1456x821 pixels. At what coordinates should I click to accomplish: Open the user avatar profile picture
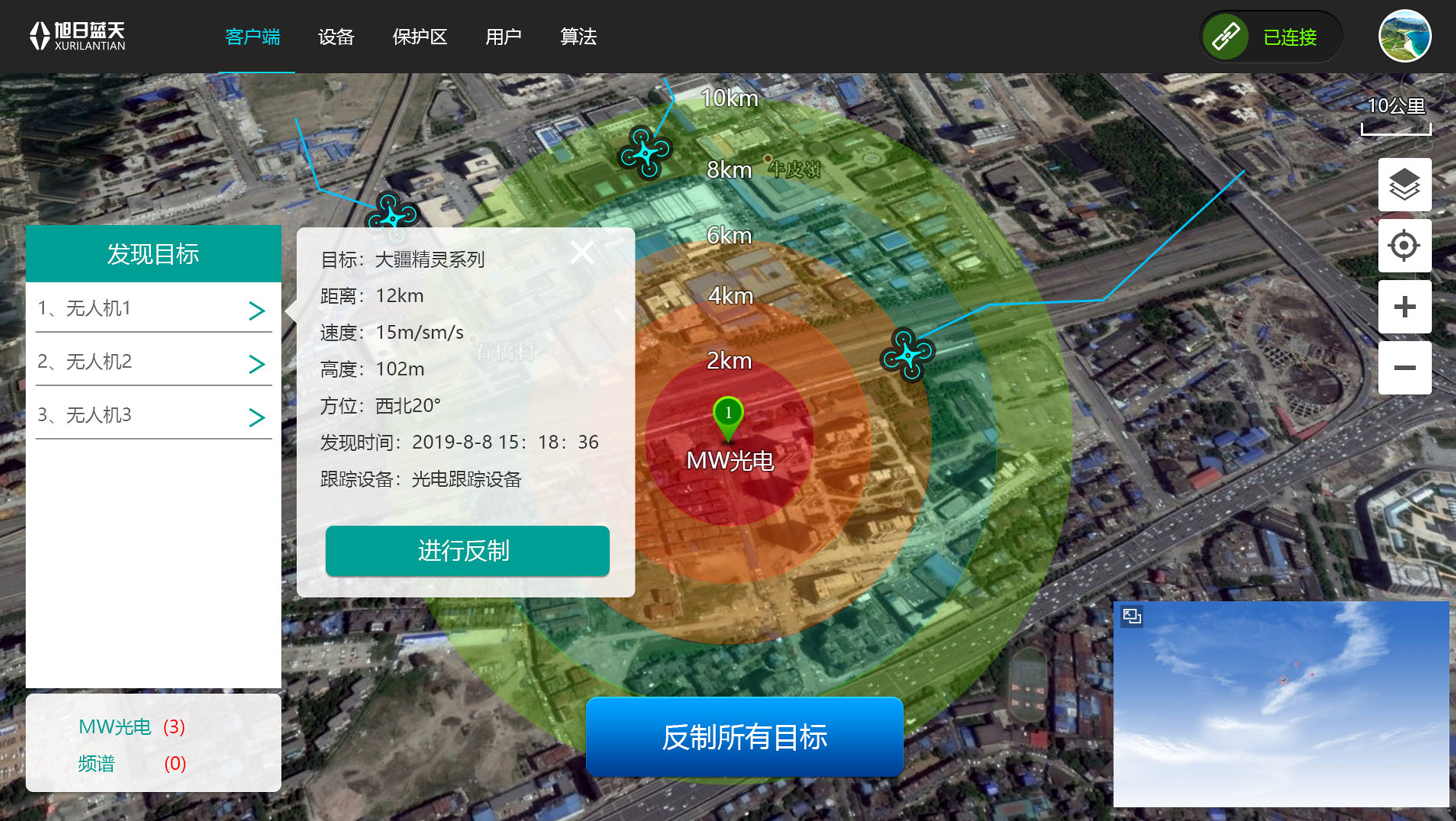tap(1404, 36)
